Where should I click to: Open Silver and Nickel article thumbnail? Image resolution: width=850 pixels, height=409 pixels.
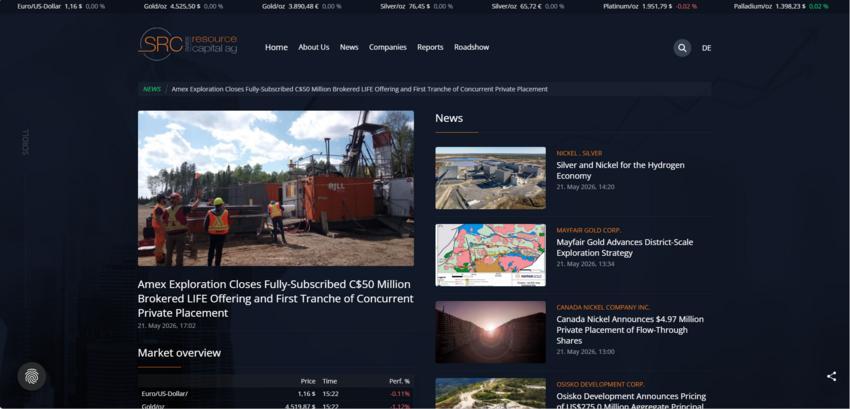coord(490,178)
